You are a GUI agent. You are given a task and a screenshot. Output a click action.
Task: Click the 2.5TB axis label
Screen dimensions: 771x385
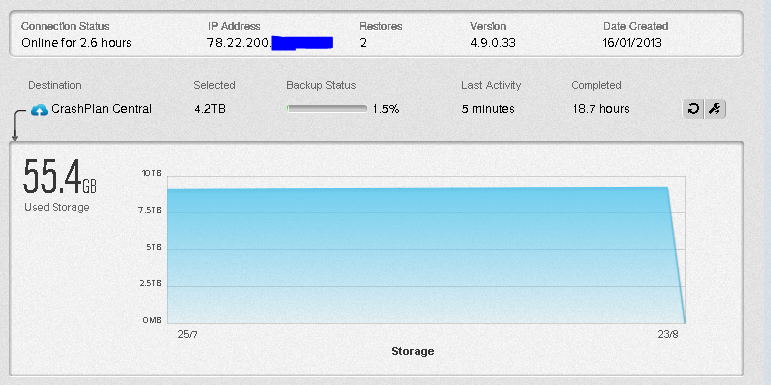tap(149, 284)
